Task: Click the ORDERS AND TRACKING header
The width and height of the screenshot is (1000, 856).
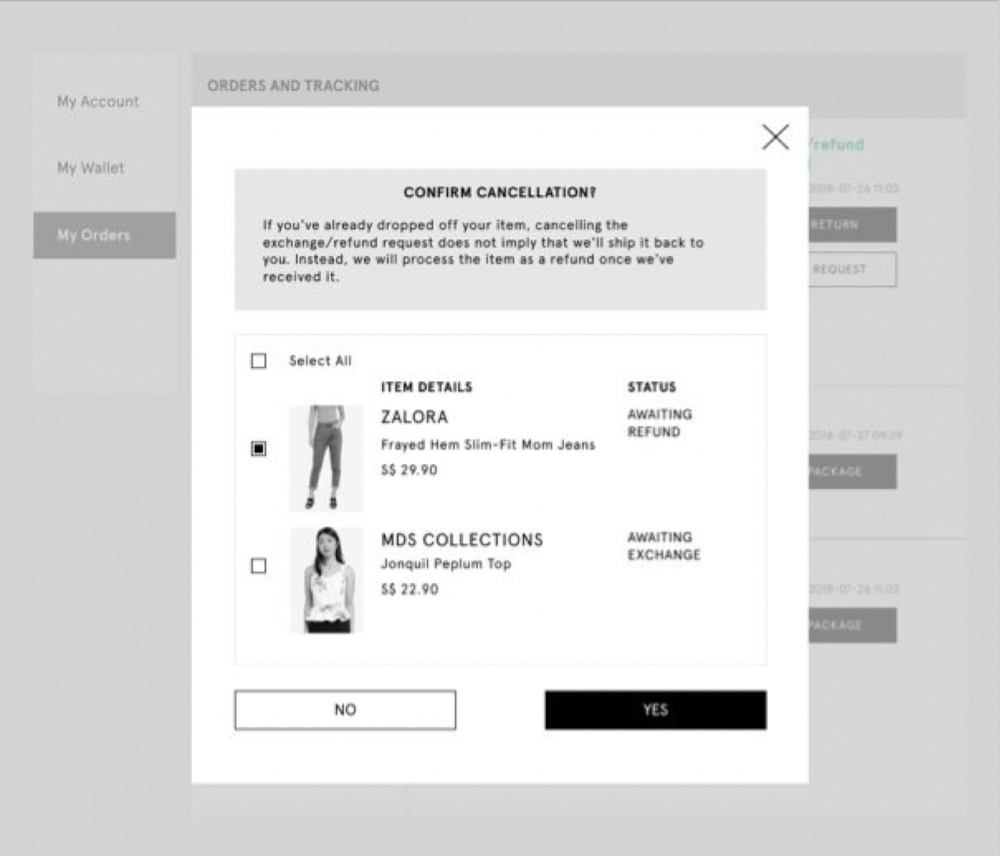Action: [292, 85]
